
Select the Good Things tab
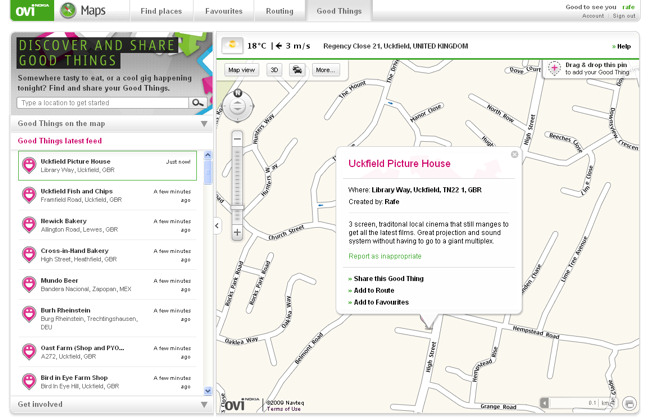pyautogui.click(x=339, y=11)
